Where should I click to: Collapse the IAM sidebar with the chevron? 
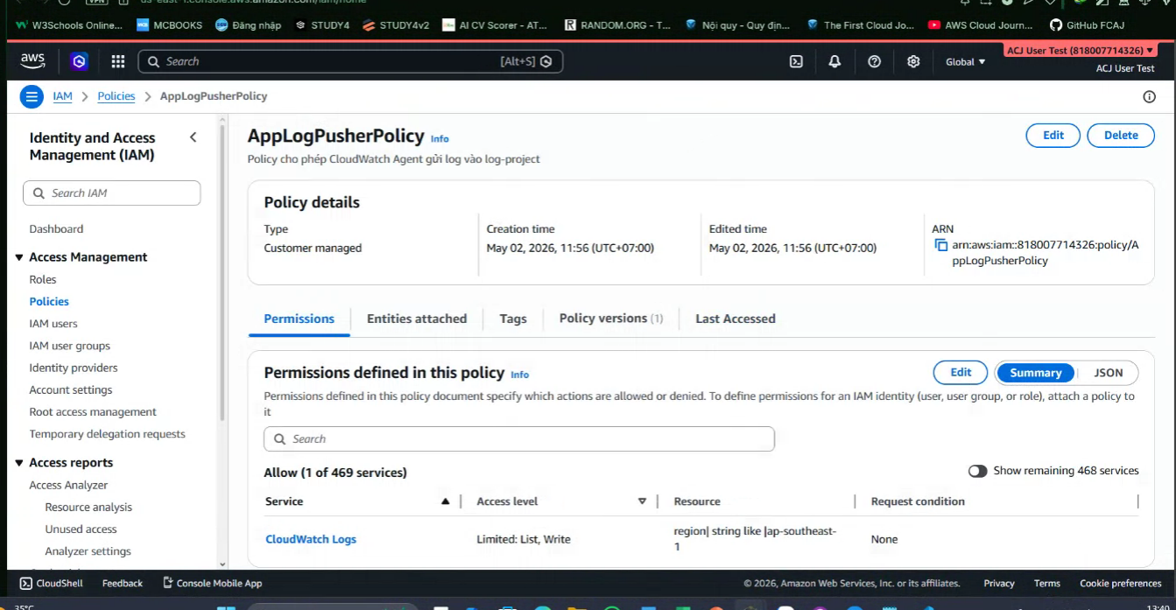coord(194,137)
